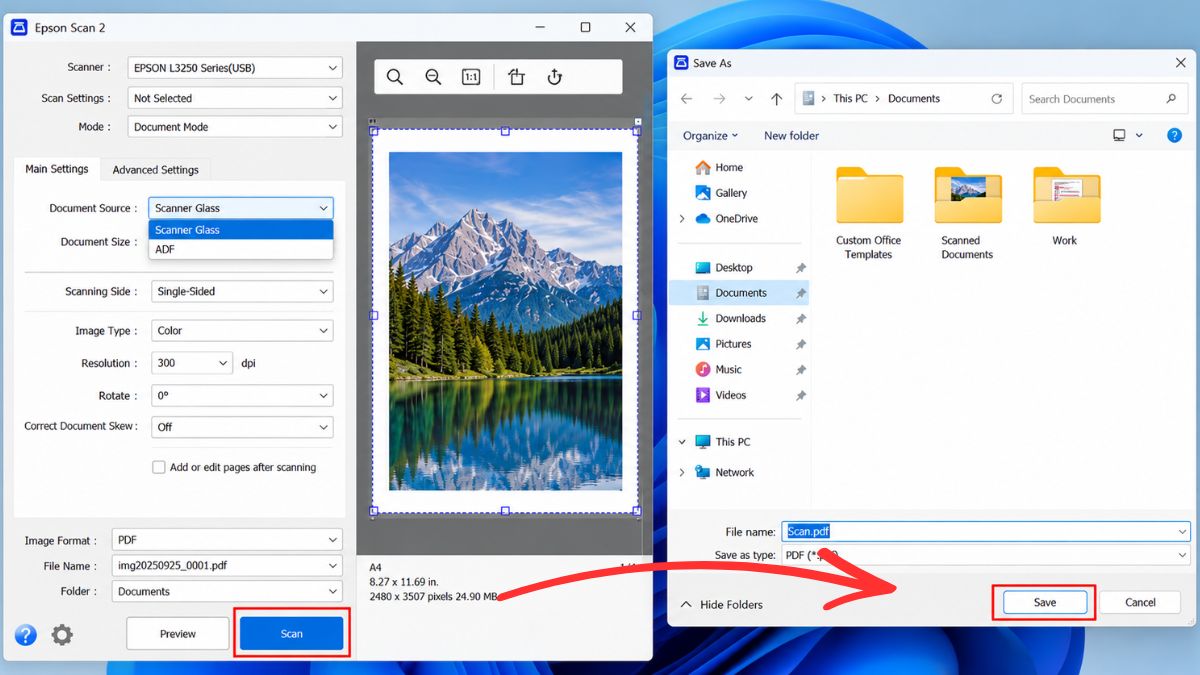Open the Mode dropdown
Screen dimensions: 1200x675
235,127
